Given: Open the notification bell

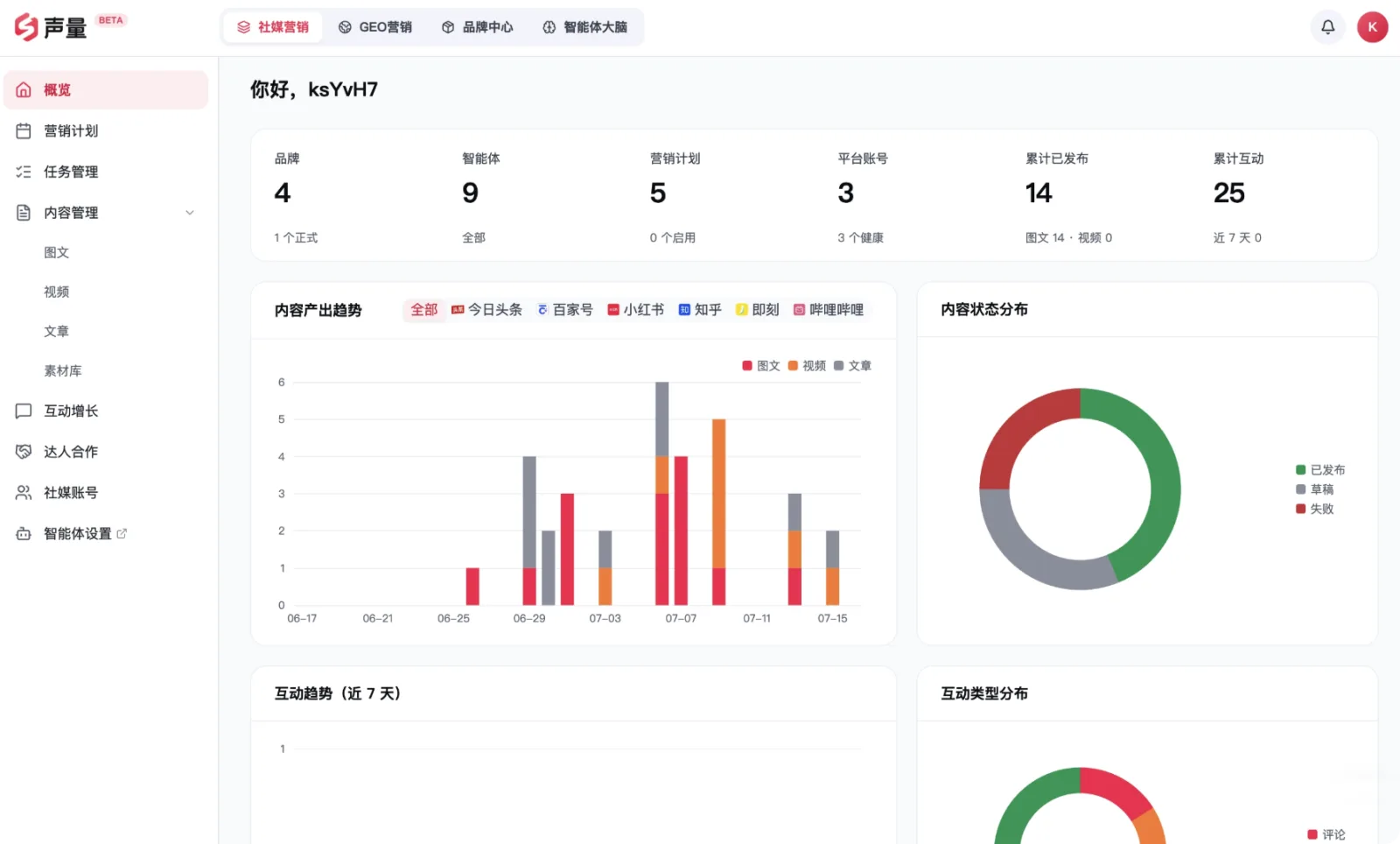Looking at the screenshot, I should click(x=1327, y=27).
